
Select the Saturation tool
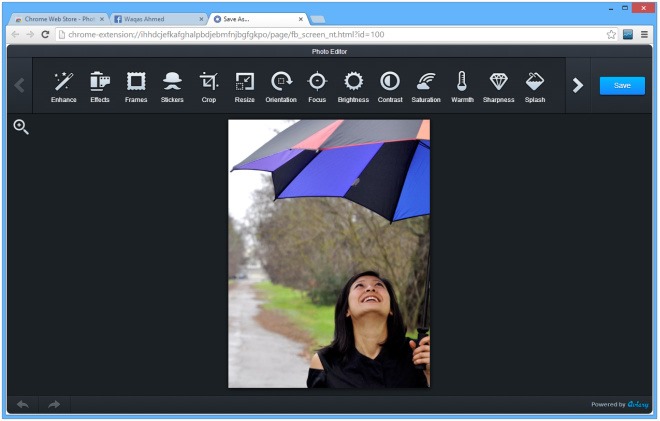(x=426, y=85)
